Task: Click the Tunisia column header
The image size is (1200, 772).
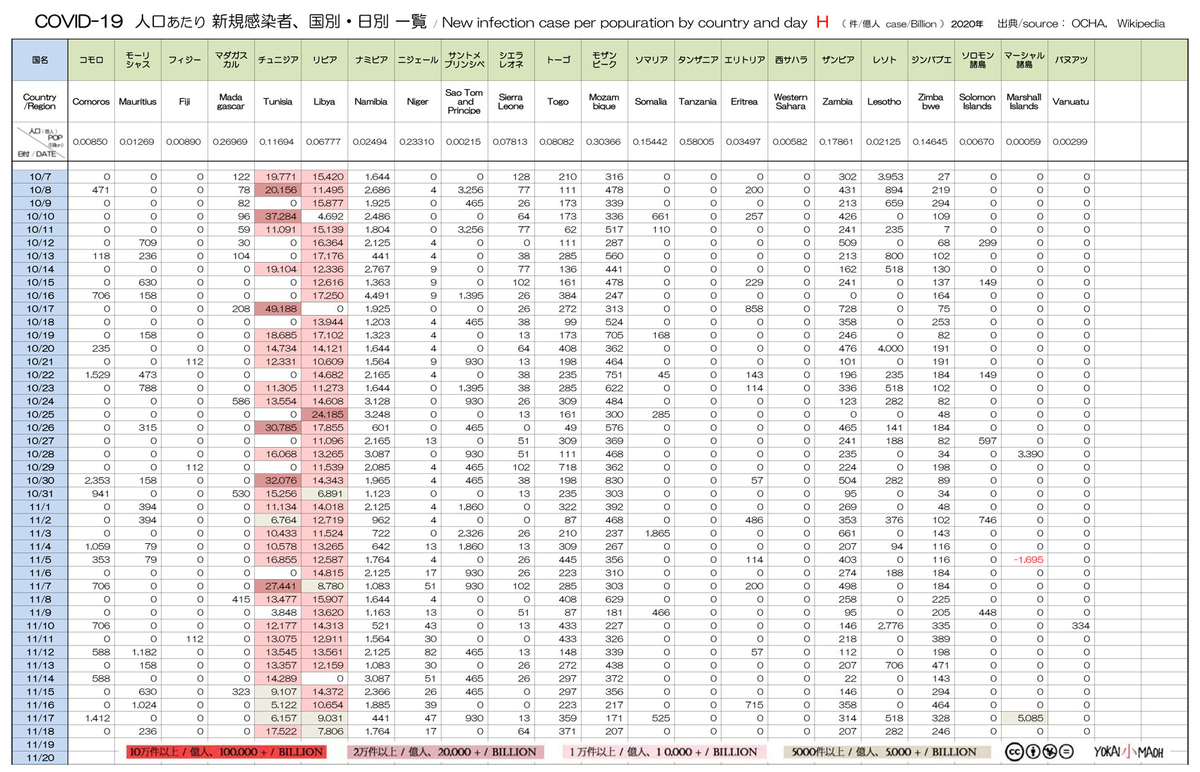Action: point(277,102)
